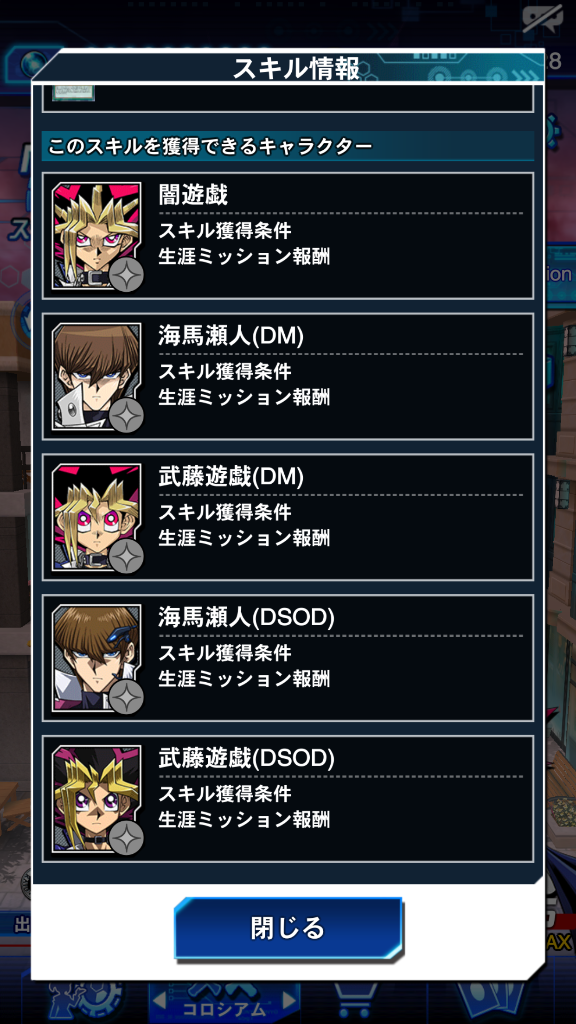The height and width of the screenshot is (1024, 576).
Task: Select the 海馬瀬人(DSOD) name text
Action: pos(246,618)
